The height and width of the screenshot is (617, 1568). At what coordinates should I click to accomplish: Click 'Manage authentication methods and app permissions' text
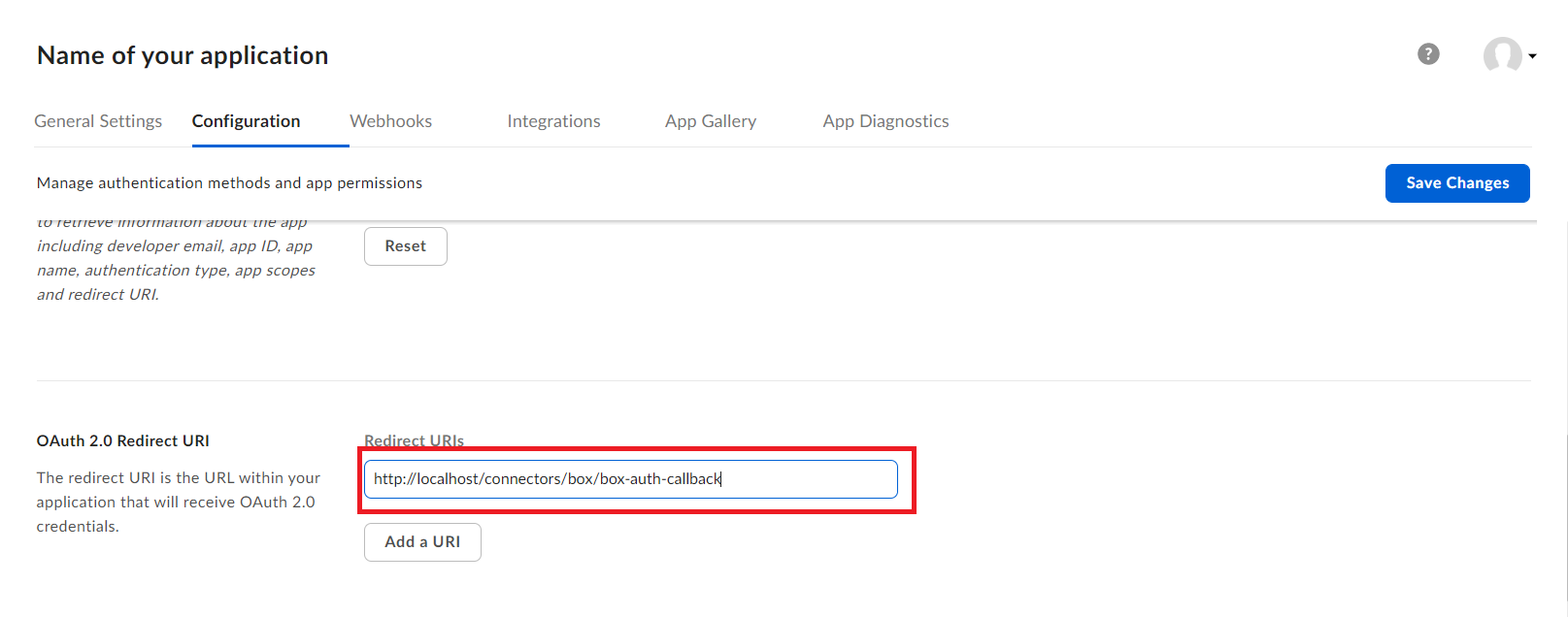pyautogui.click(x=229, y=183)
